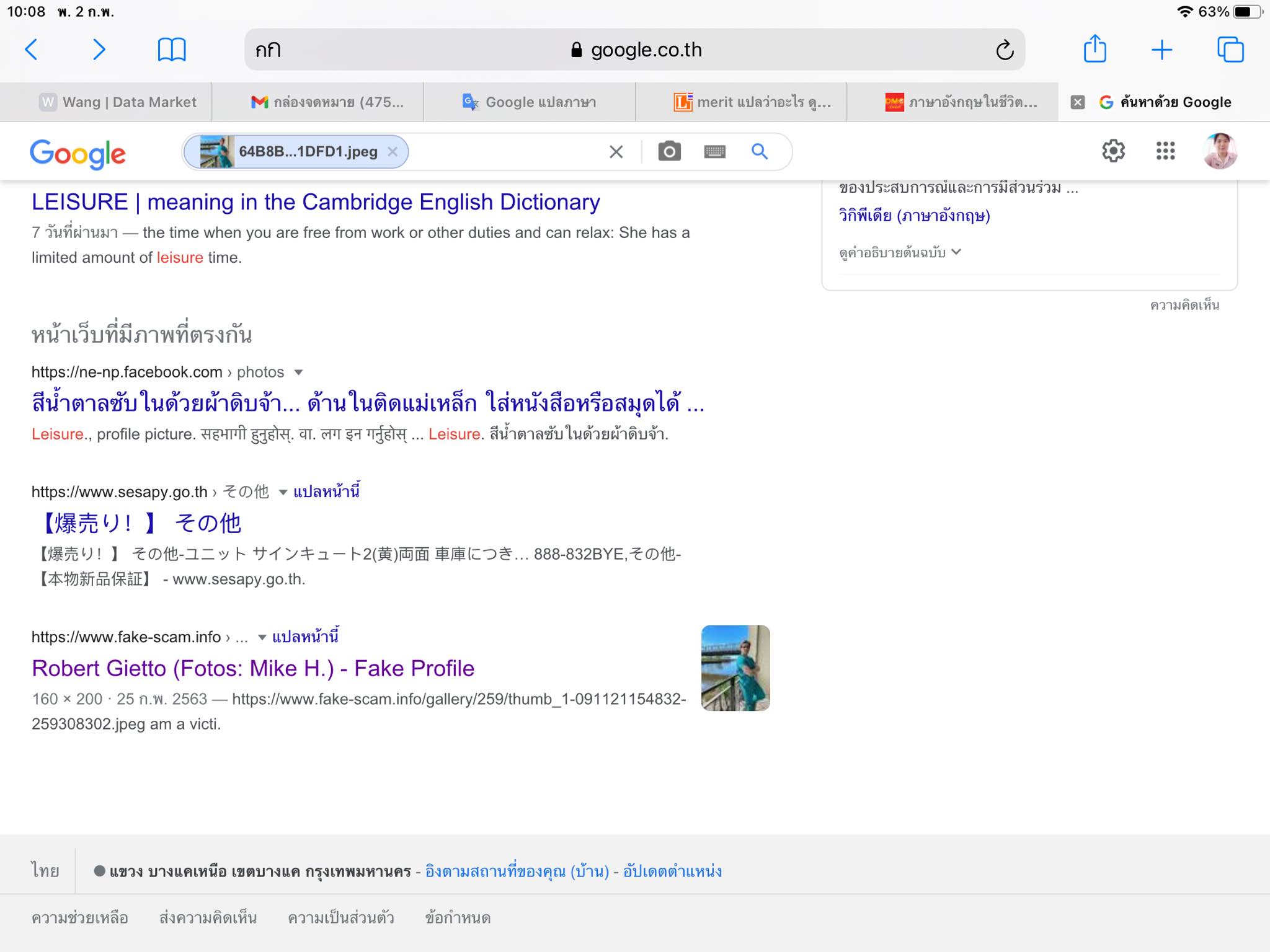The image size is (1270, 952).
Task: Tap the google.co.th address bar
Action: click(635, 50)
